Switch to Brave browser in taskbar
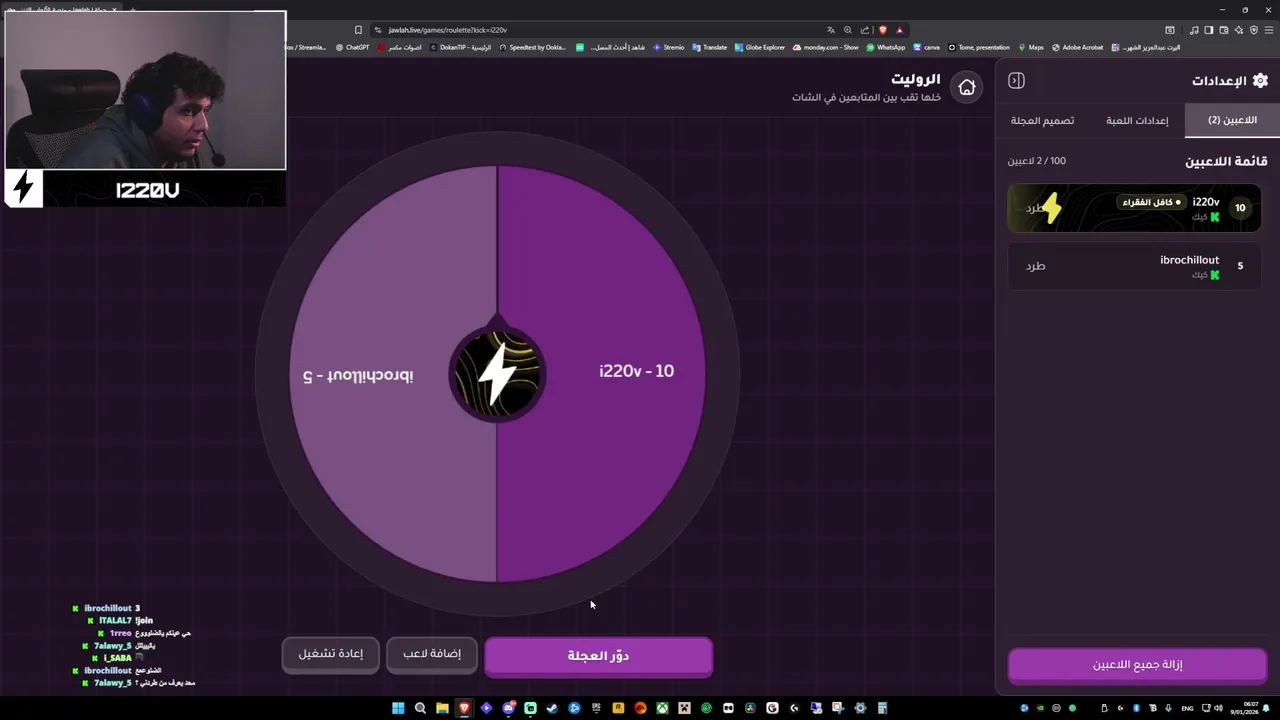1280x720 pixels. tap(464, 708)
